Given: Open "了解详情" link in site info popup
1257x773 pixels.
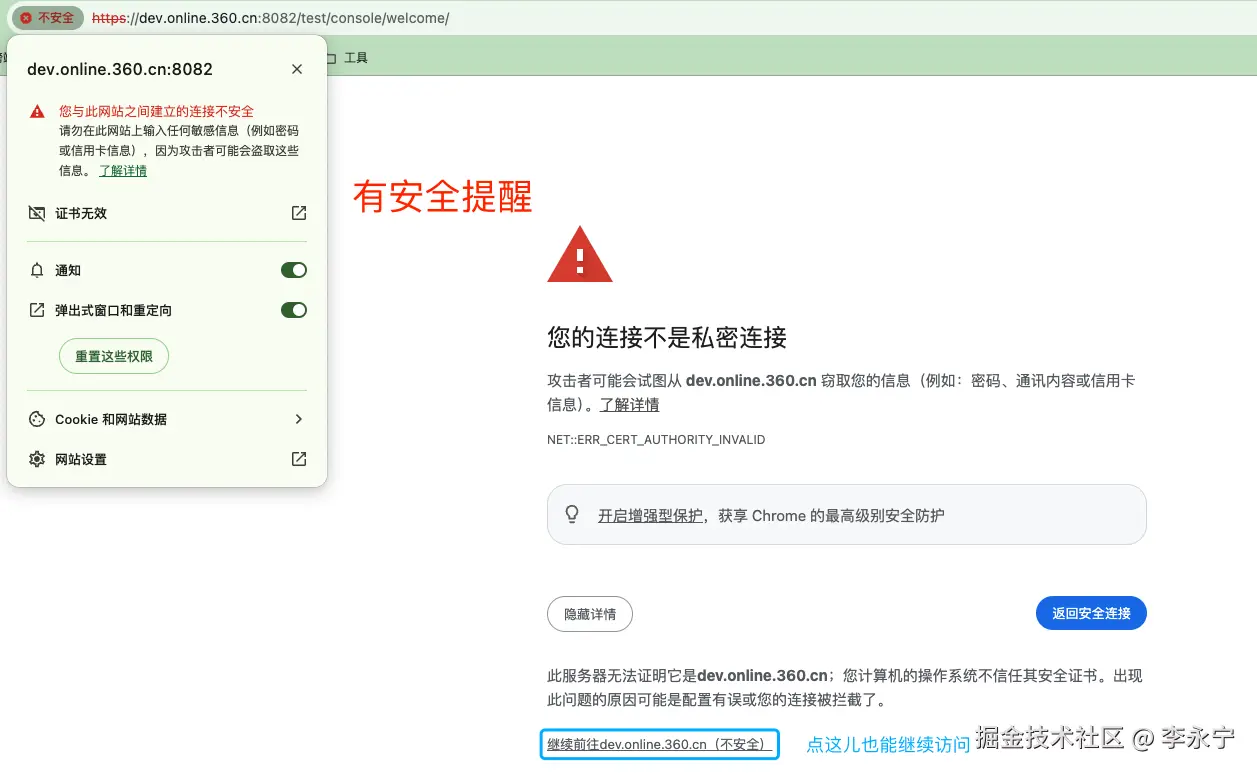Looking at the screenshot, I should (123, 171).
